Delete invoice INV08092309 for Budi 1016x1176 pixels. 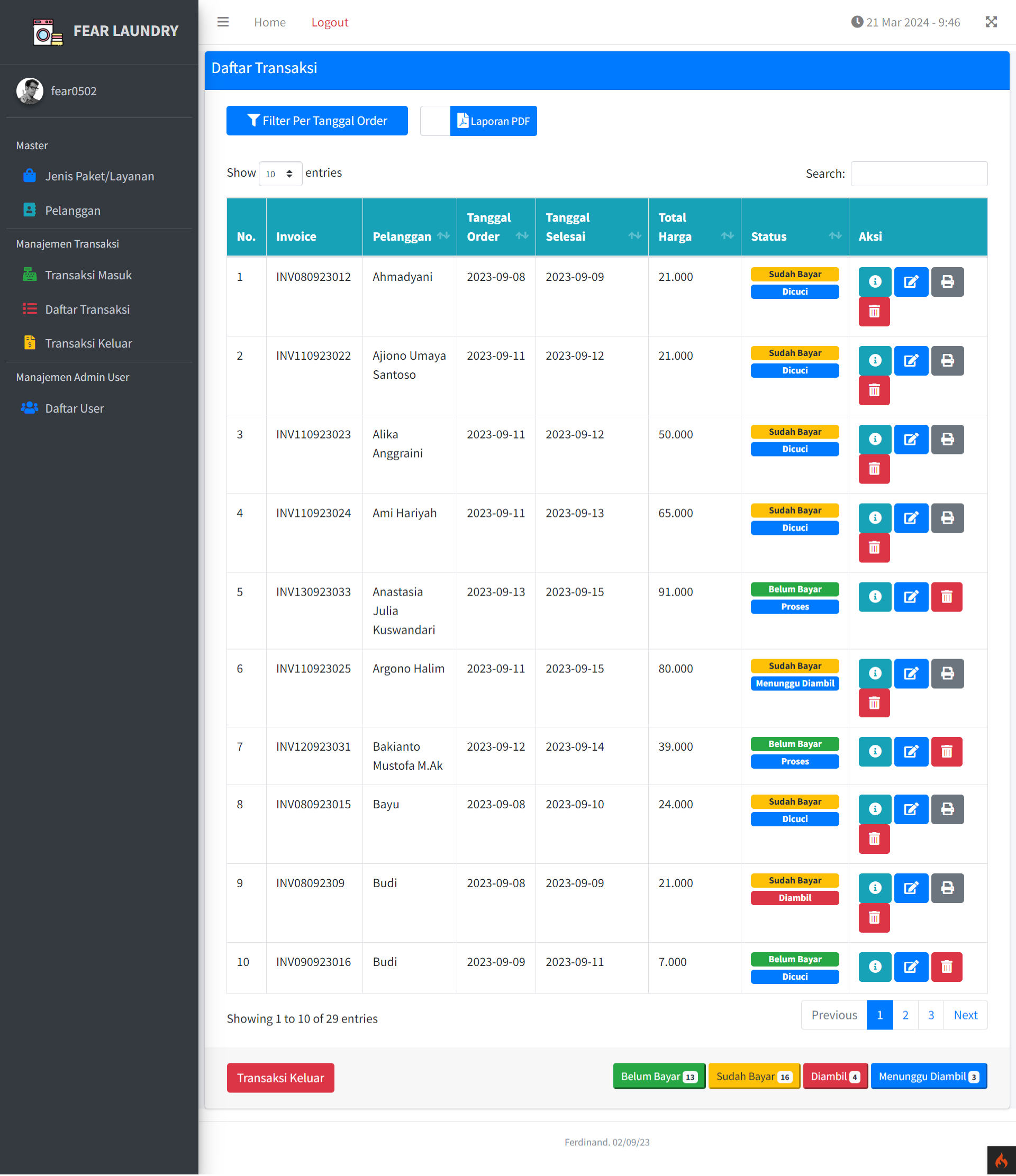(x=874, y=918)
